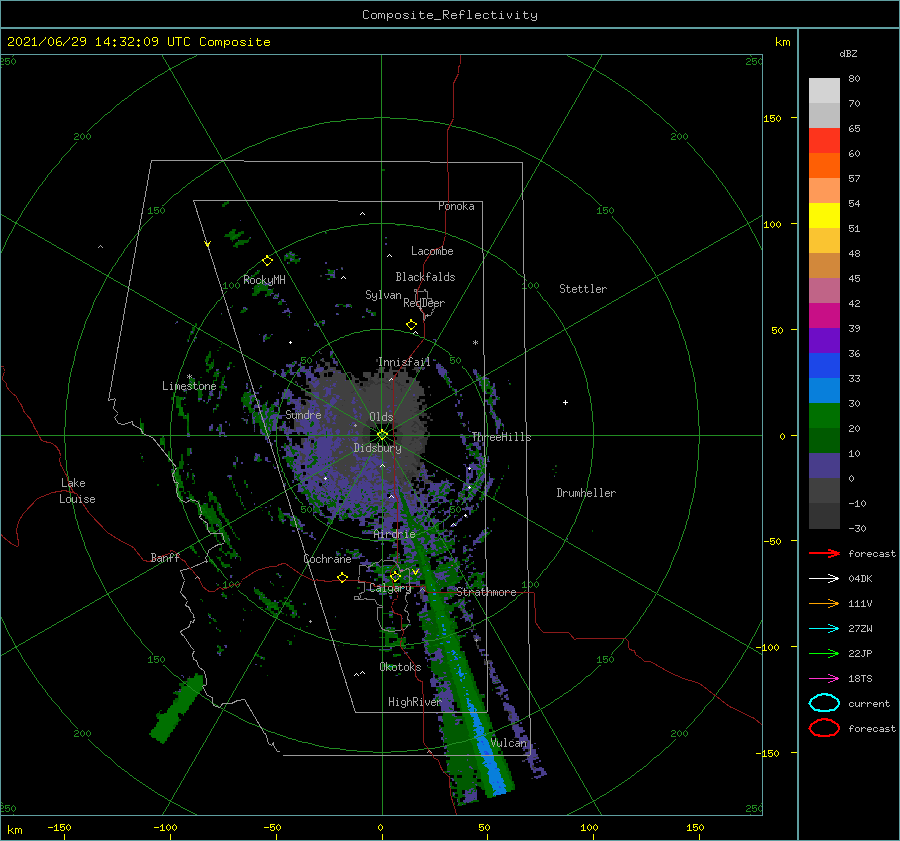Click the HighRiver town label
900x841 pixels.
[x=415, y=702]
